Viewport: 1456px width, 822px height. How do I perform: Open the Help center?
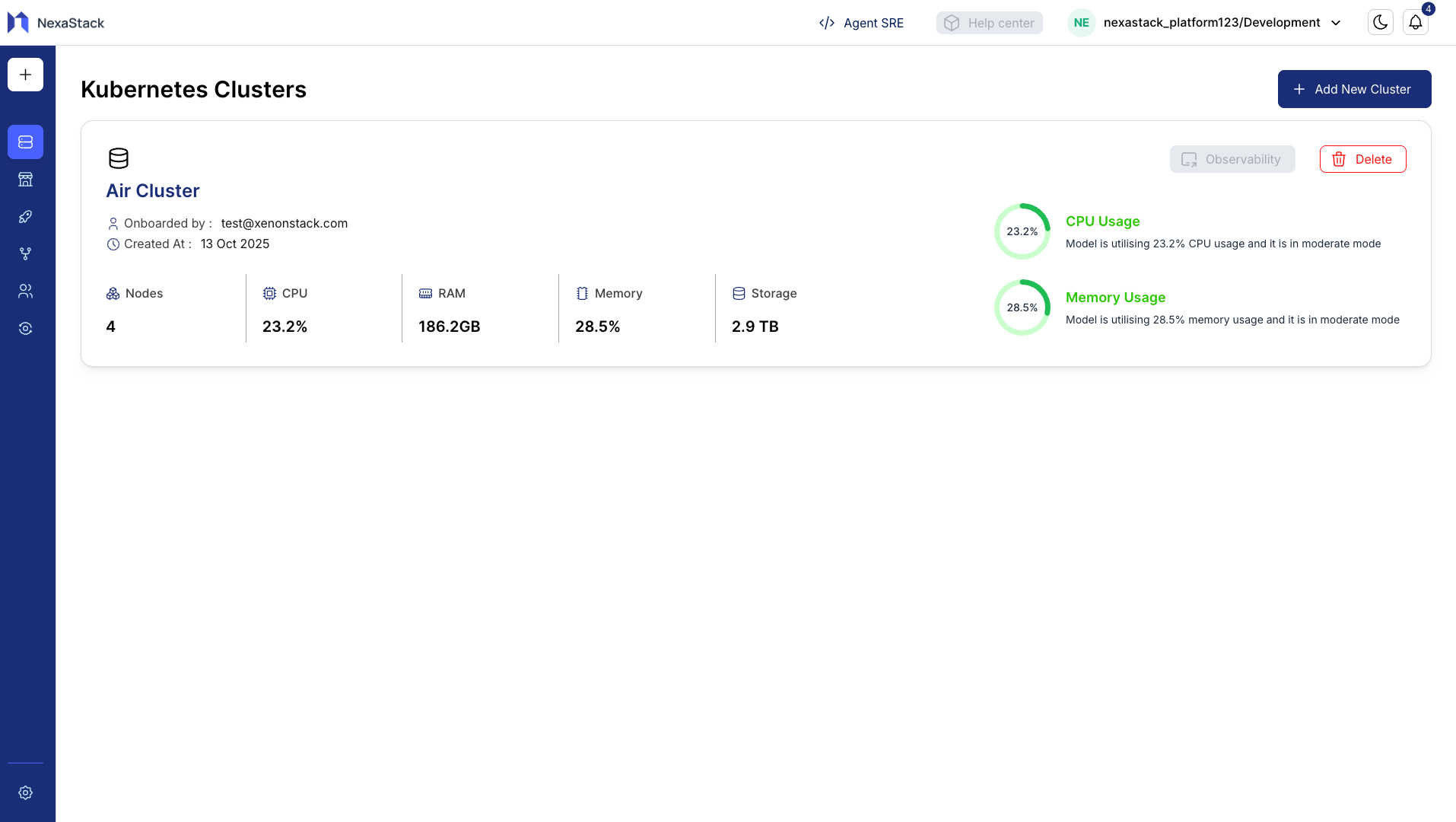coord(989,23)
